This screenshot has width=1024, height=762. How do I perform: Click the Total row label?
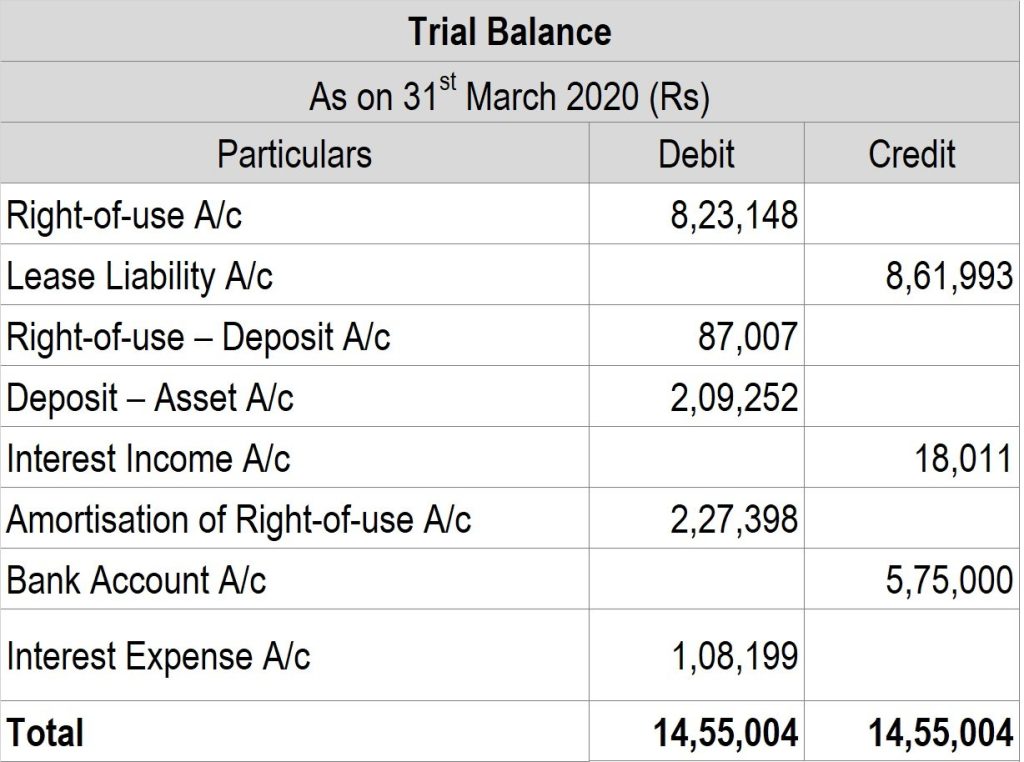tap(45, 733)
